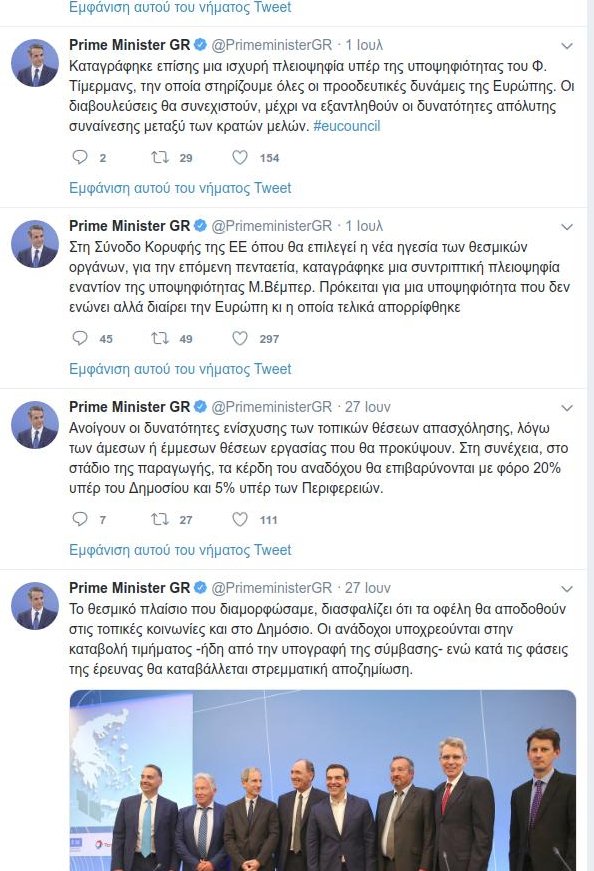Expand chevron menu on the Μ.Βέμπερ tweet

567,227
